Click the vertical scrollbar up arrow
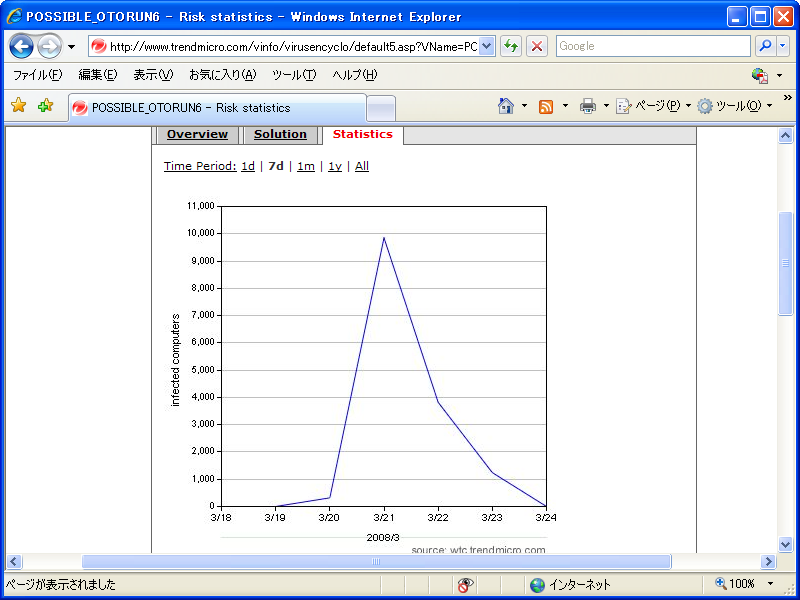The image size is (800, 600). click(x=786, y=135)
